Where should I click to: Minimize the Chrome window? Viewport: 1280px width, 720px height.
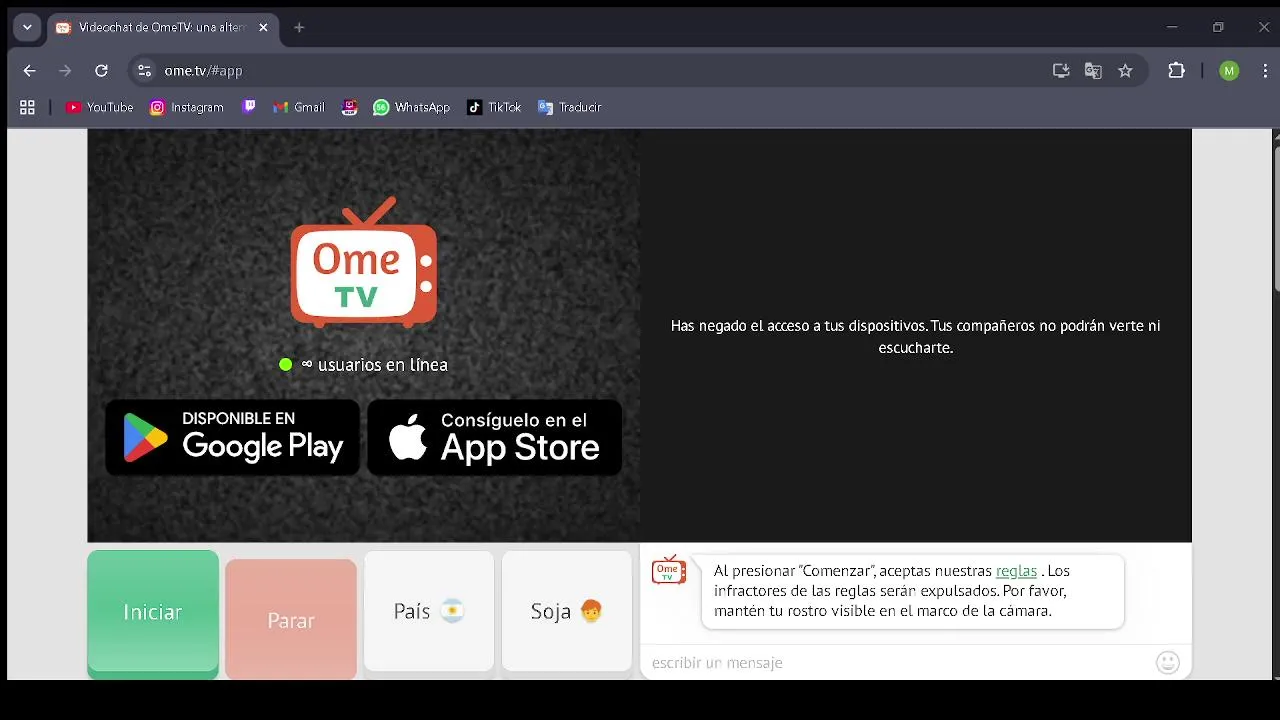1172,28
